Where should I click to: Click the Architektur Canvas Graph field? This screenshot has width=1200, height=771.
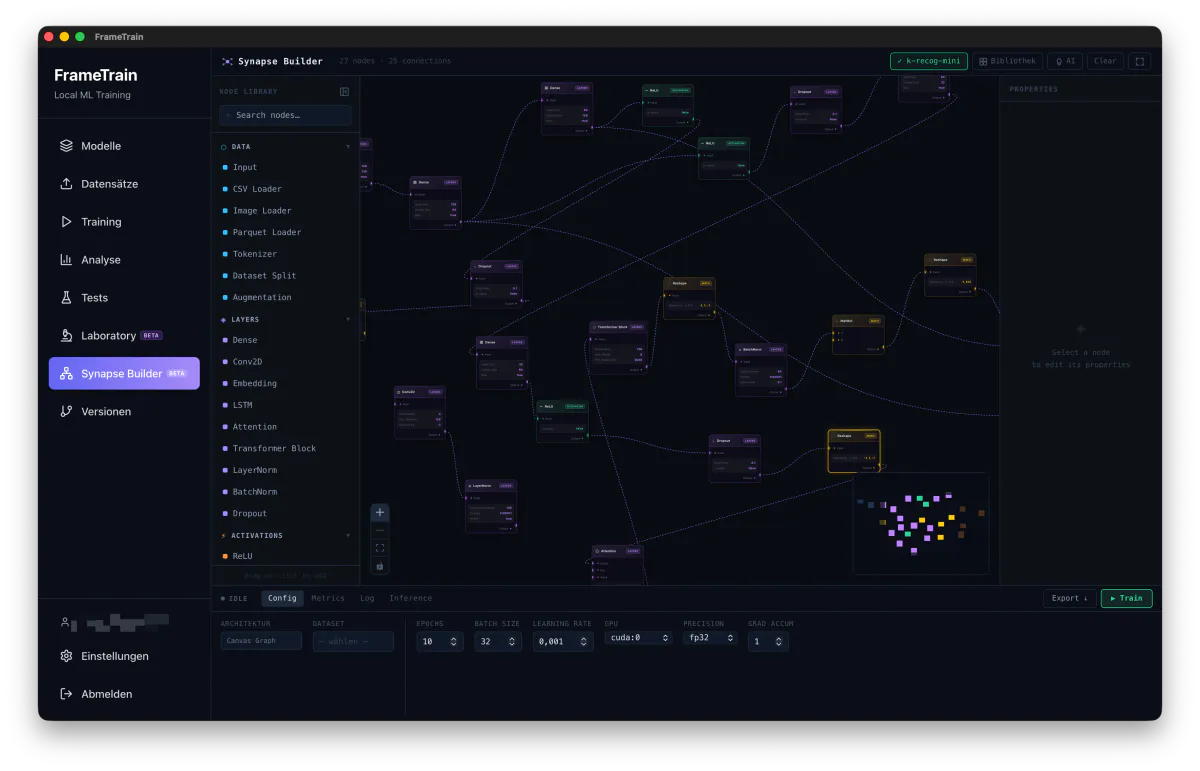pyautogui.click(x=261, y=641)
